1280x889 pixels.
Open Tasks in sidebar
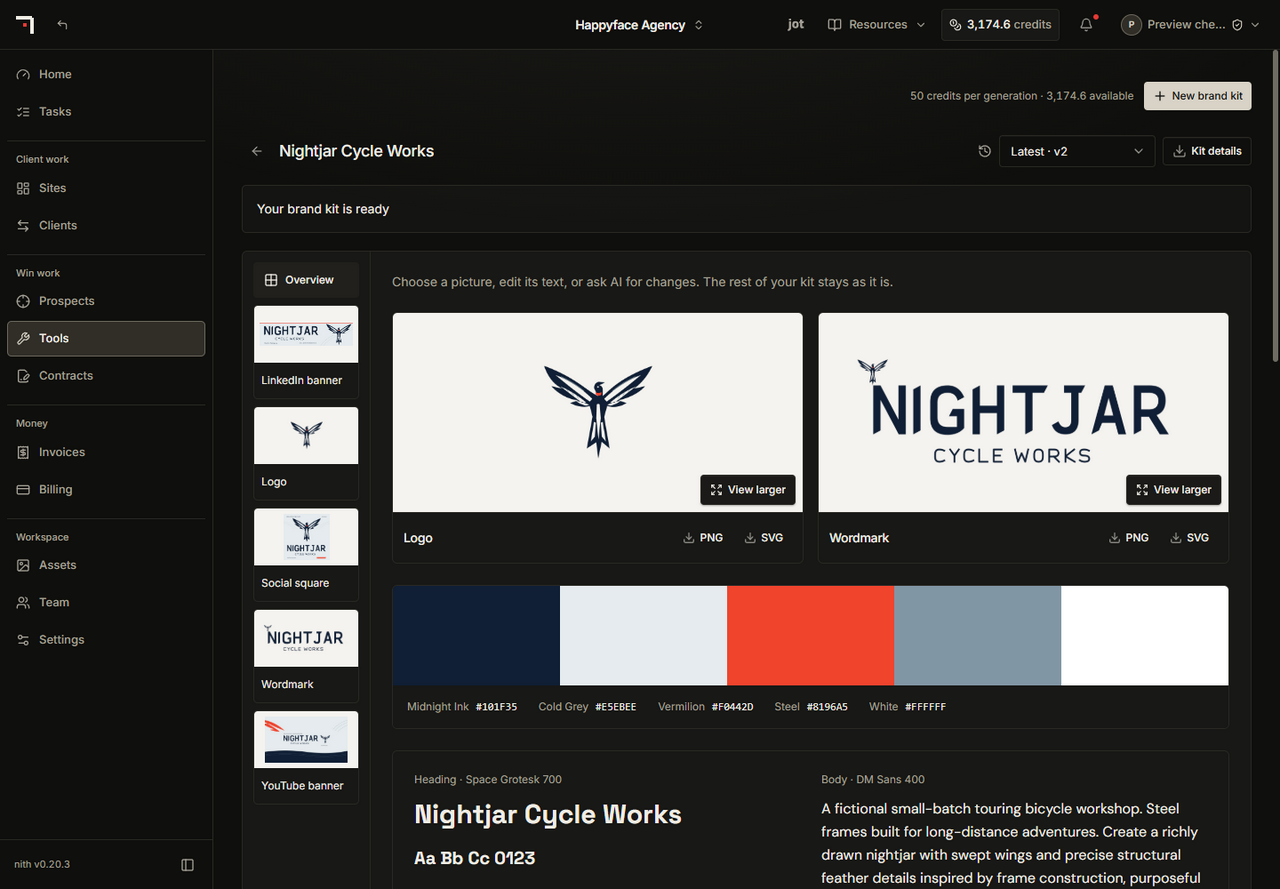[x=106, y=111]
